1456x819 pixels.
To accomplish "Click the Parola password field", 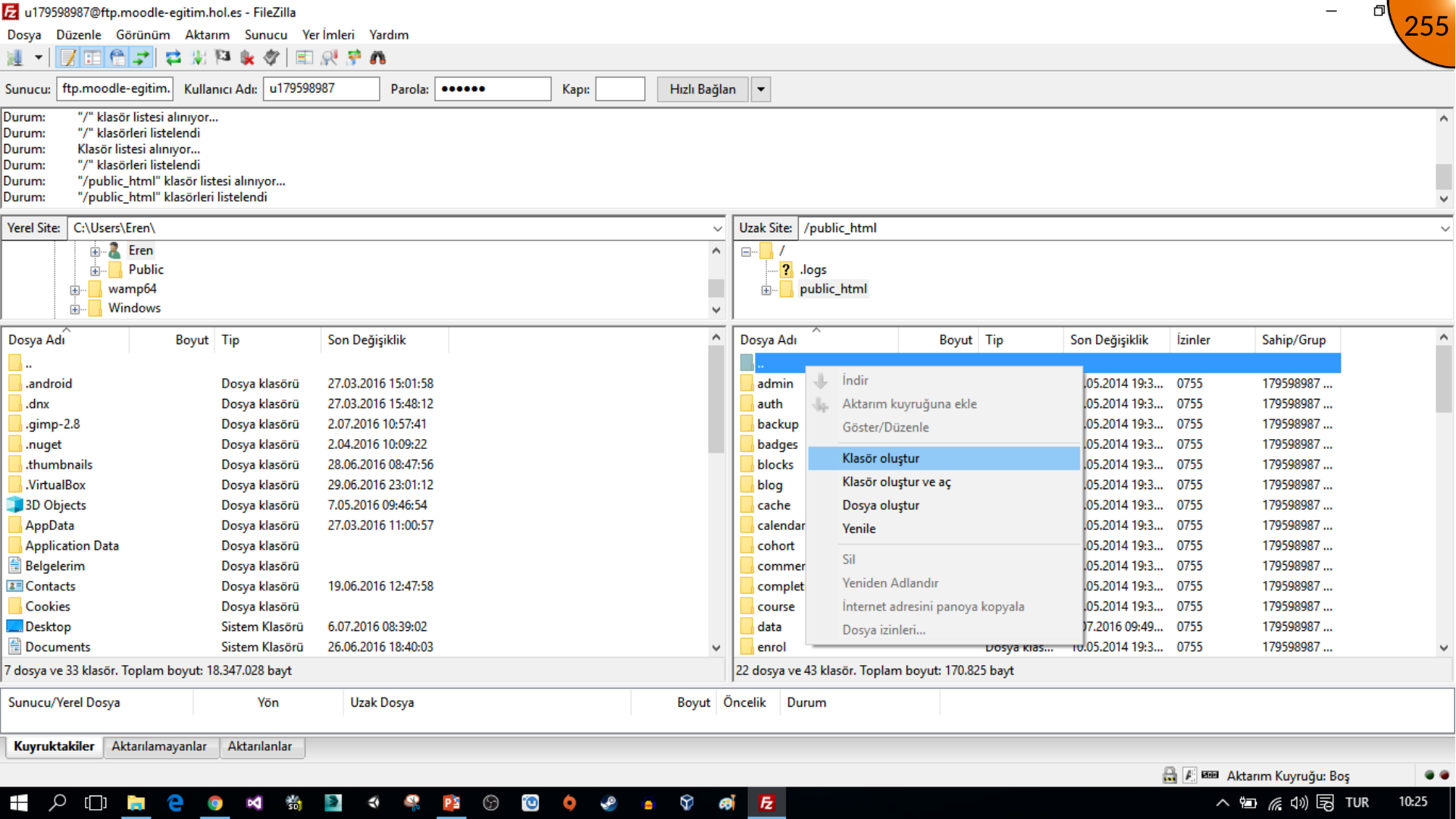I will click(x=493, y=89).
